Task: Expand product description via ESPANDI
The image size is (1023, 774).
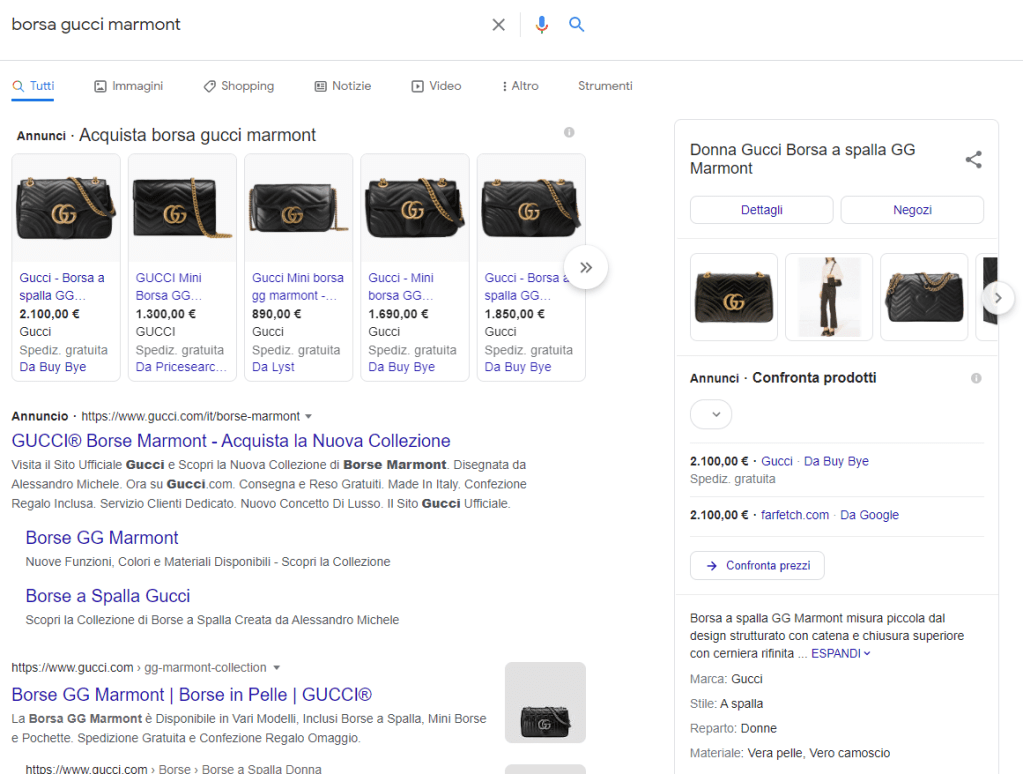Action: tap(840, 653)
